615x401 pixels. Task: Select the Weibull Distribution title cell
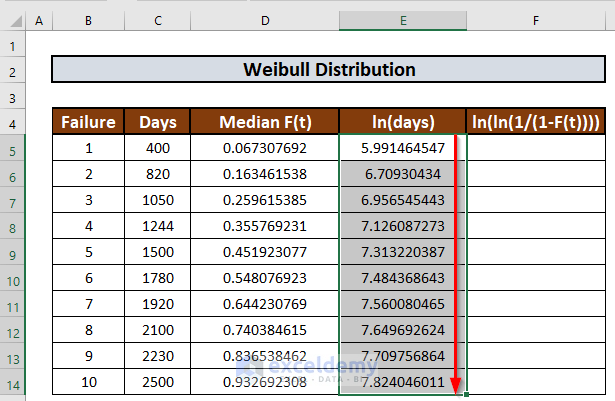[330, 70]
